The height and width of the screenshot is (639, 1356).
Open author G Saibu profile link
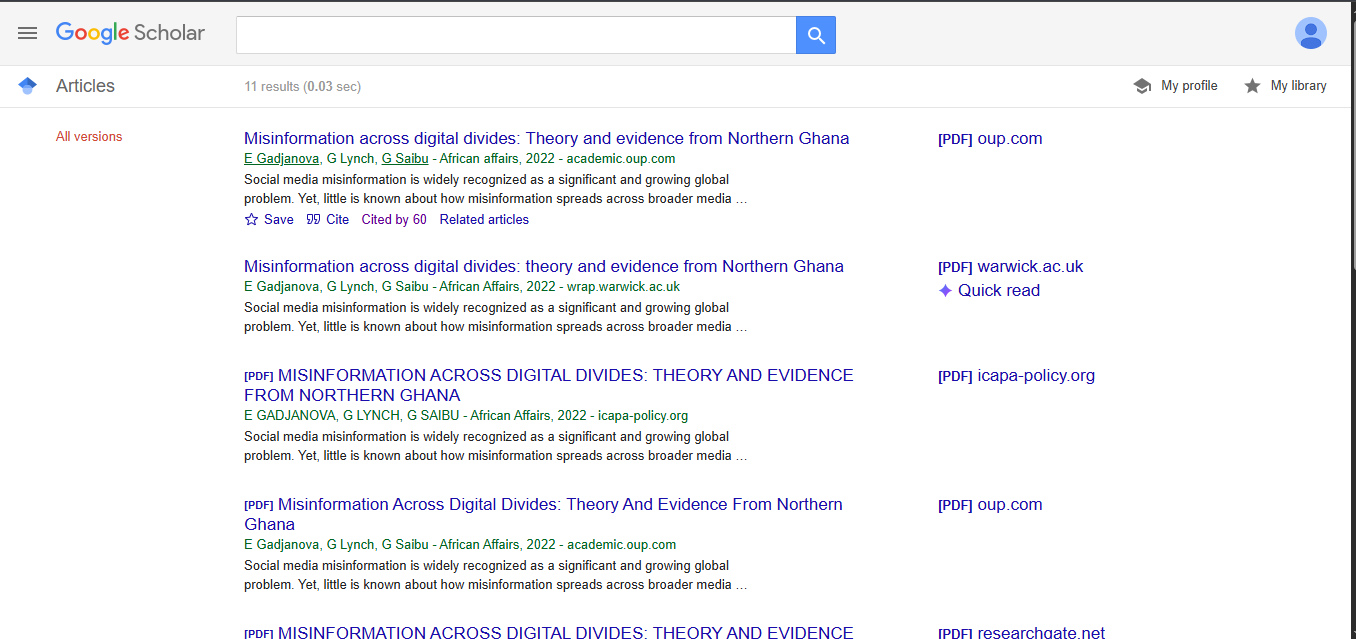(405, 159)
